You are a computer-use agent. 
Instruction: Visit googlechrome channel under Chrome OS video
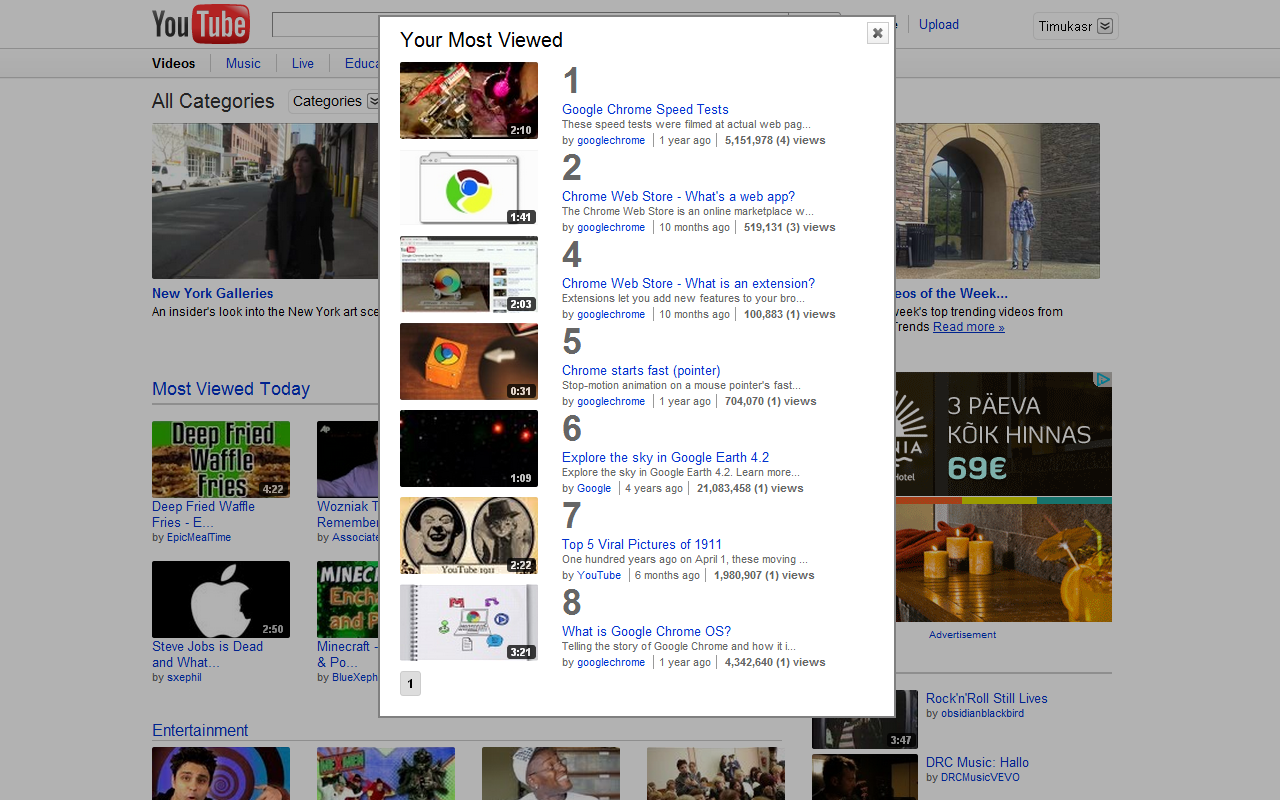[x=611, y=663]
